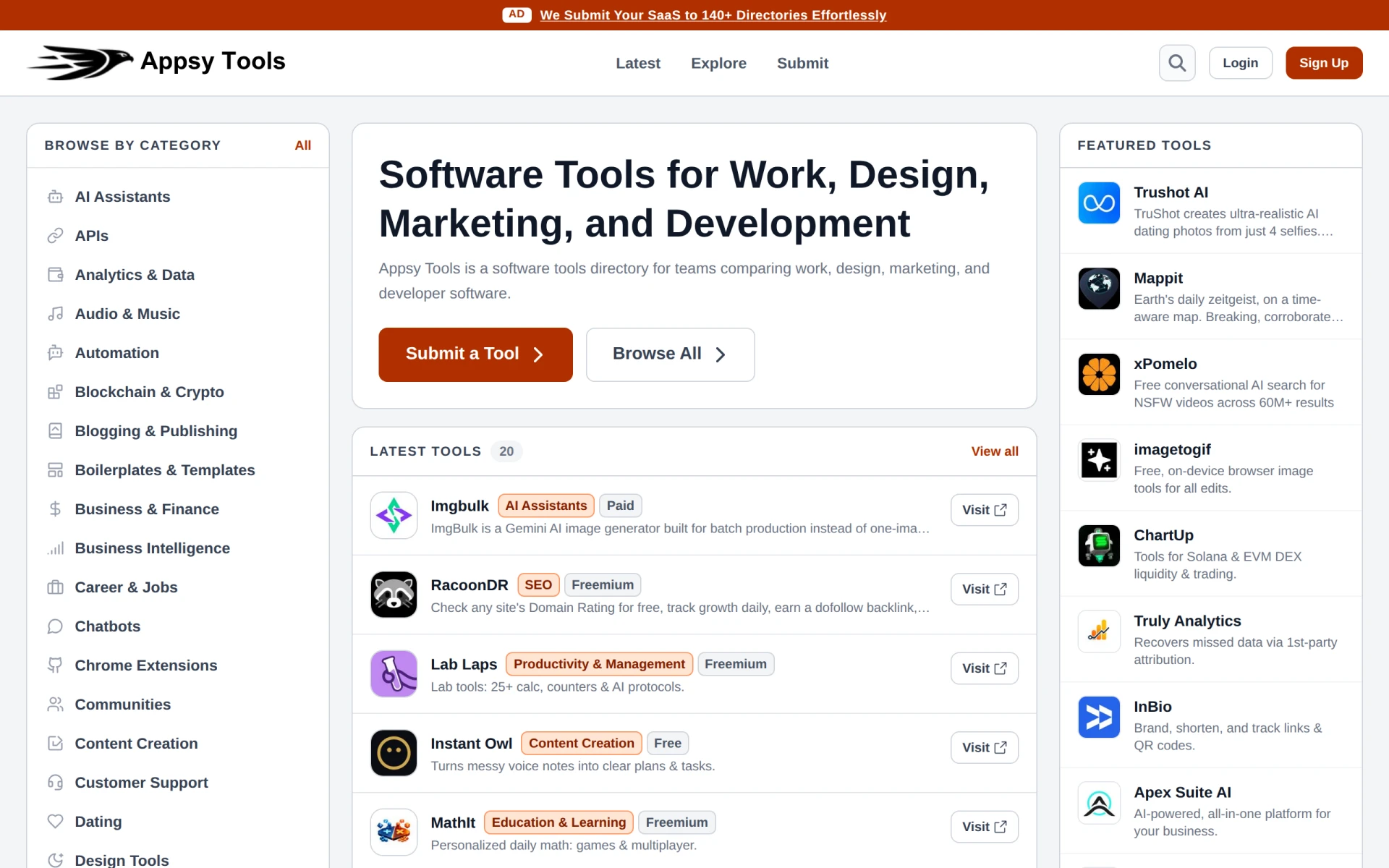
Task: Click the Browse All button
Action: click(670, 354)
